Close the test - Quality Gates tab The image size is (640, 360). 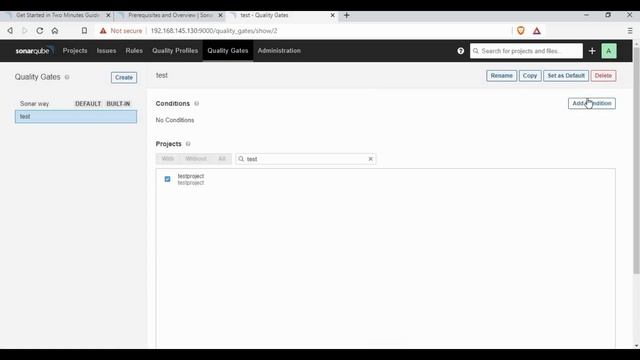tap(332, 15)
